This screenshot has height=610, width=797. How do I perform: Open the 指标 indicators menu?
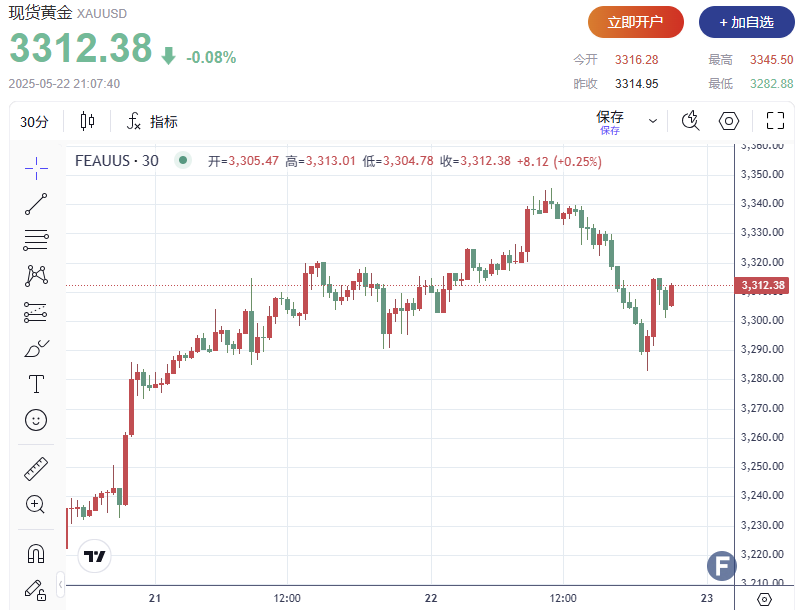click(x=152, y=122)
